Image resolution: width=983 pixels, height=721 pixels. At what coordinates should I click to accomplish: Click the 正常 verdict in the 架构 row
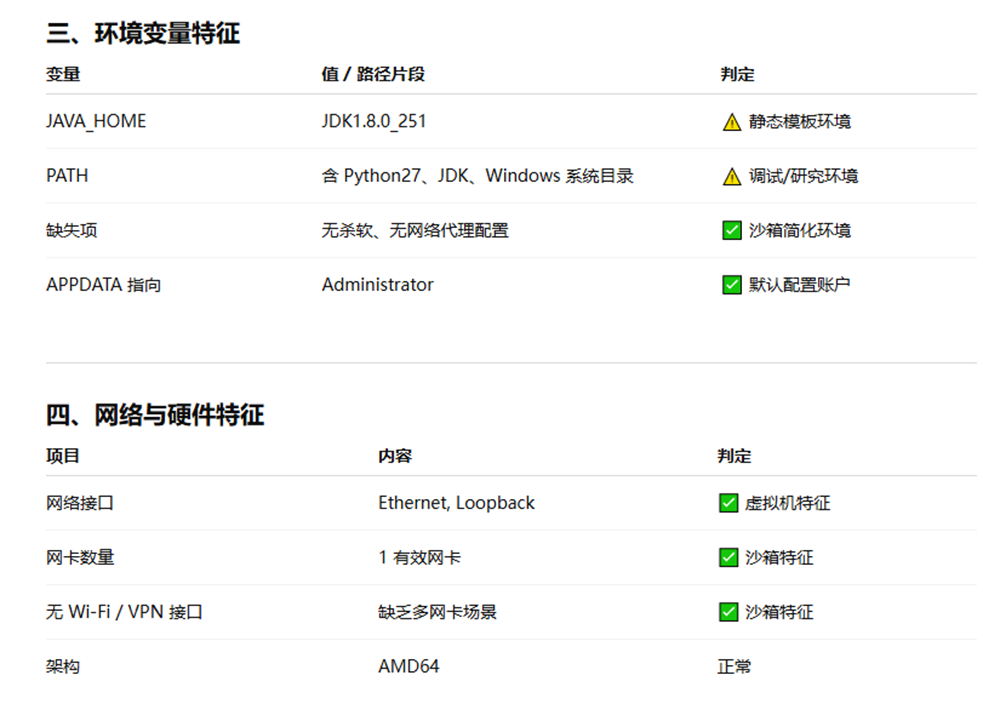point(734,666)
